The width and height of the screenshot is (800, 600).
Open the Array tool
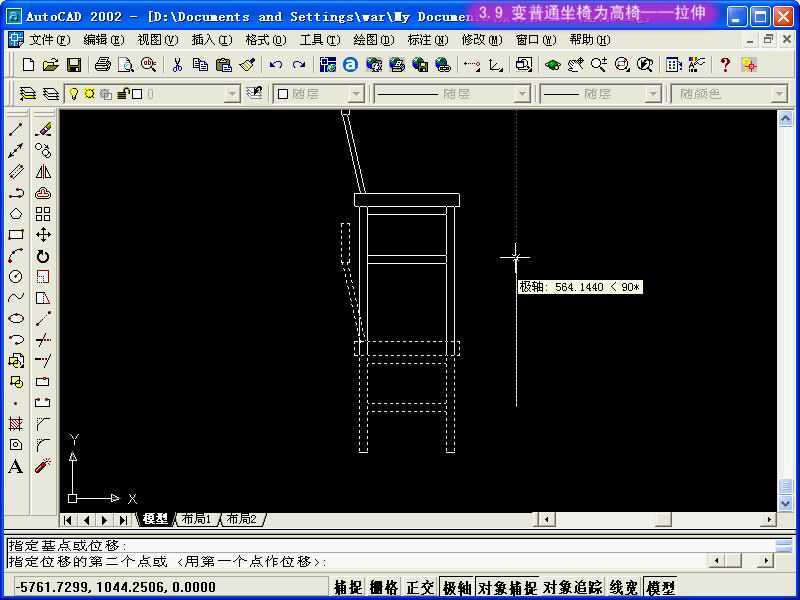pos(43,214)
